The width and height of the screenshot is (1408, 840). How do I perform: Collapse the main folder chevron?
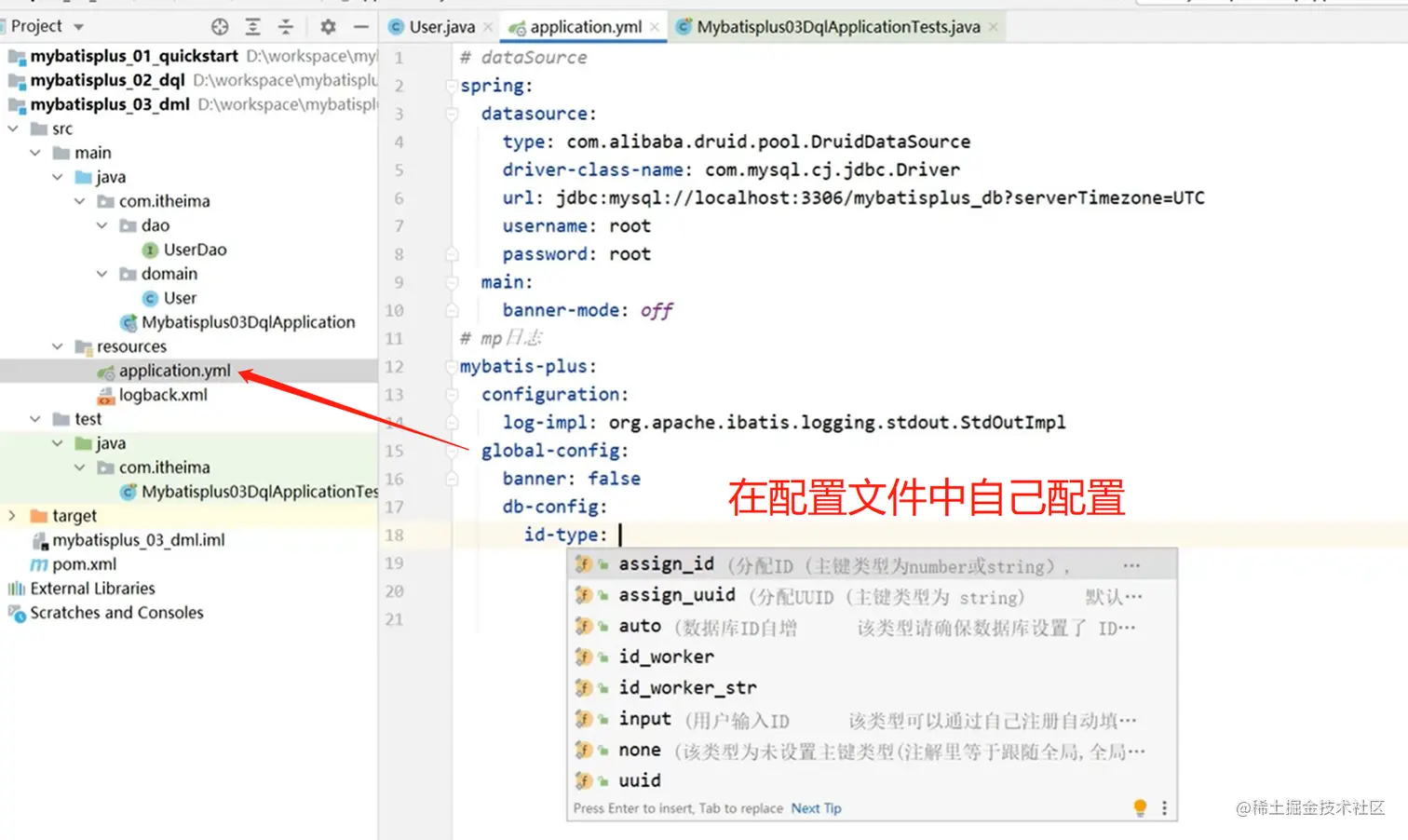(x=35, y=153)
